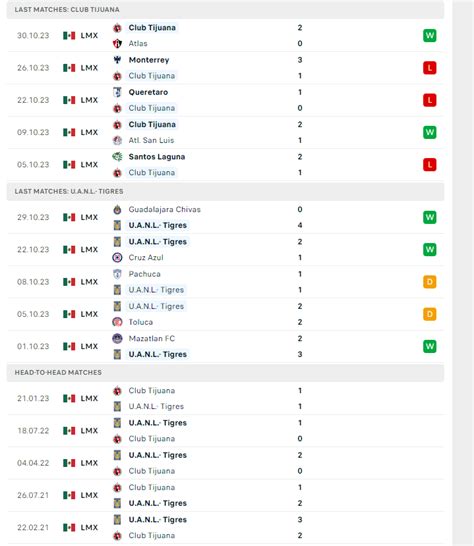
Task: Click the Mazatlan FC crest icon
Action: click(117, 338)
